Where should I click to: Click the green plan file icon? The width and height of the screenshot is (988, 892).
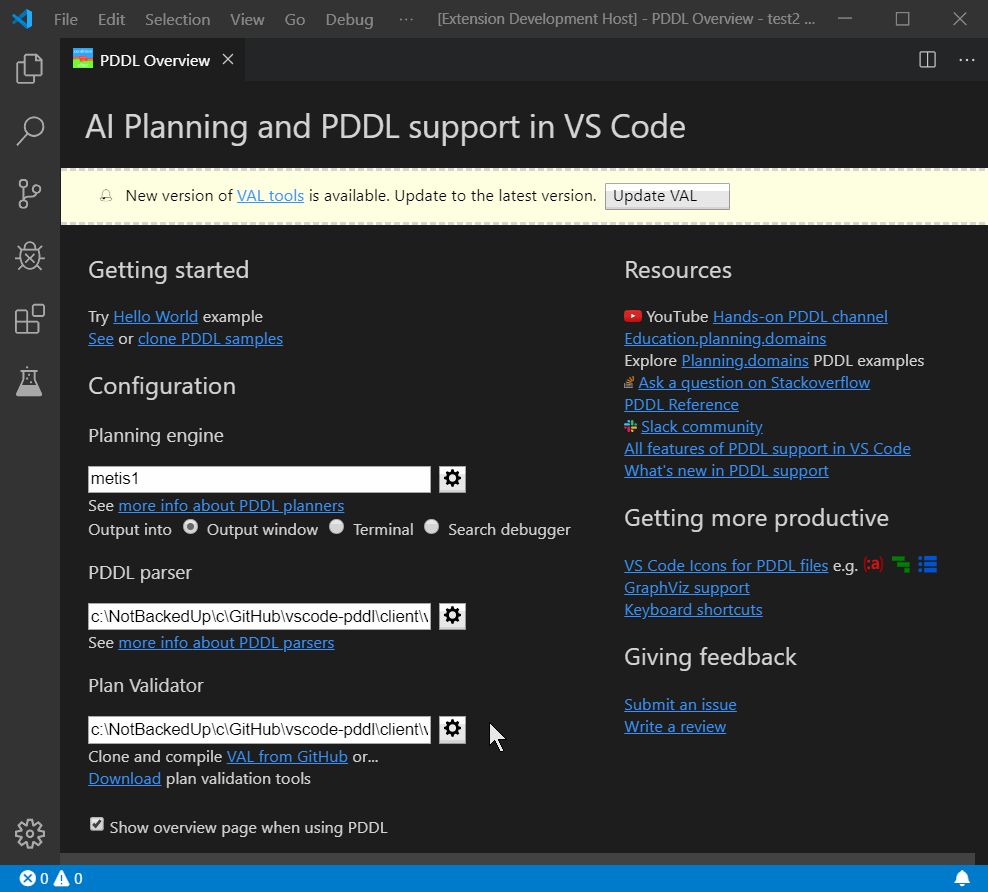[x=901, y=564]
